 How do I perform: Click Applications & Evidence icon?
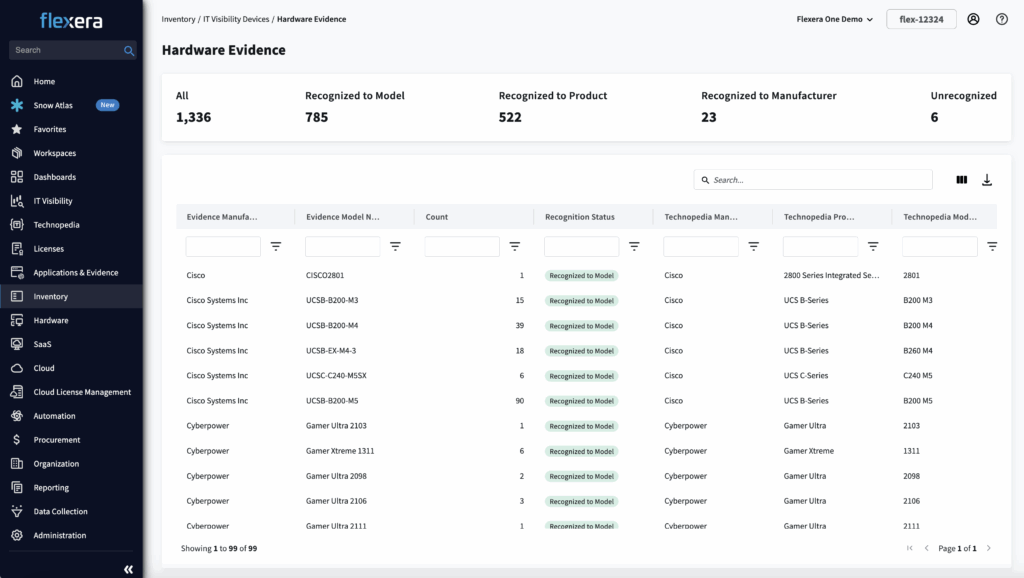(x=17, y=272)
